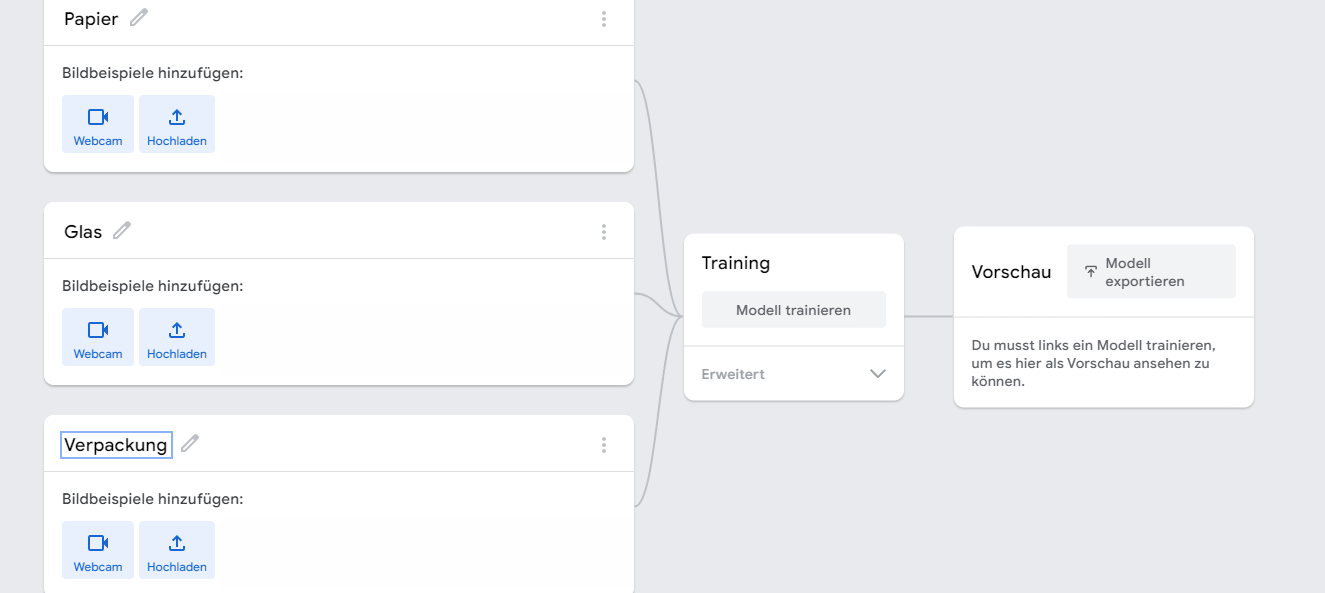
Task: Open the three-dot menu of the Papier class
Action: tap(604, 18)
